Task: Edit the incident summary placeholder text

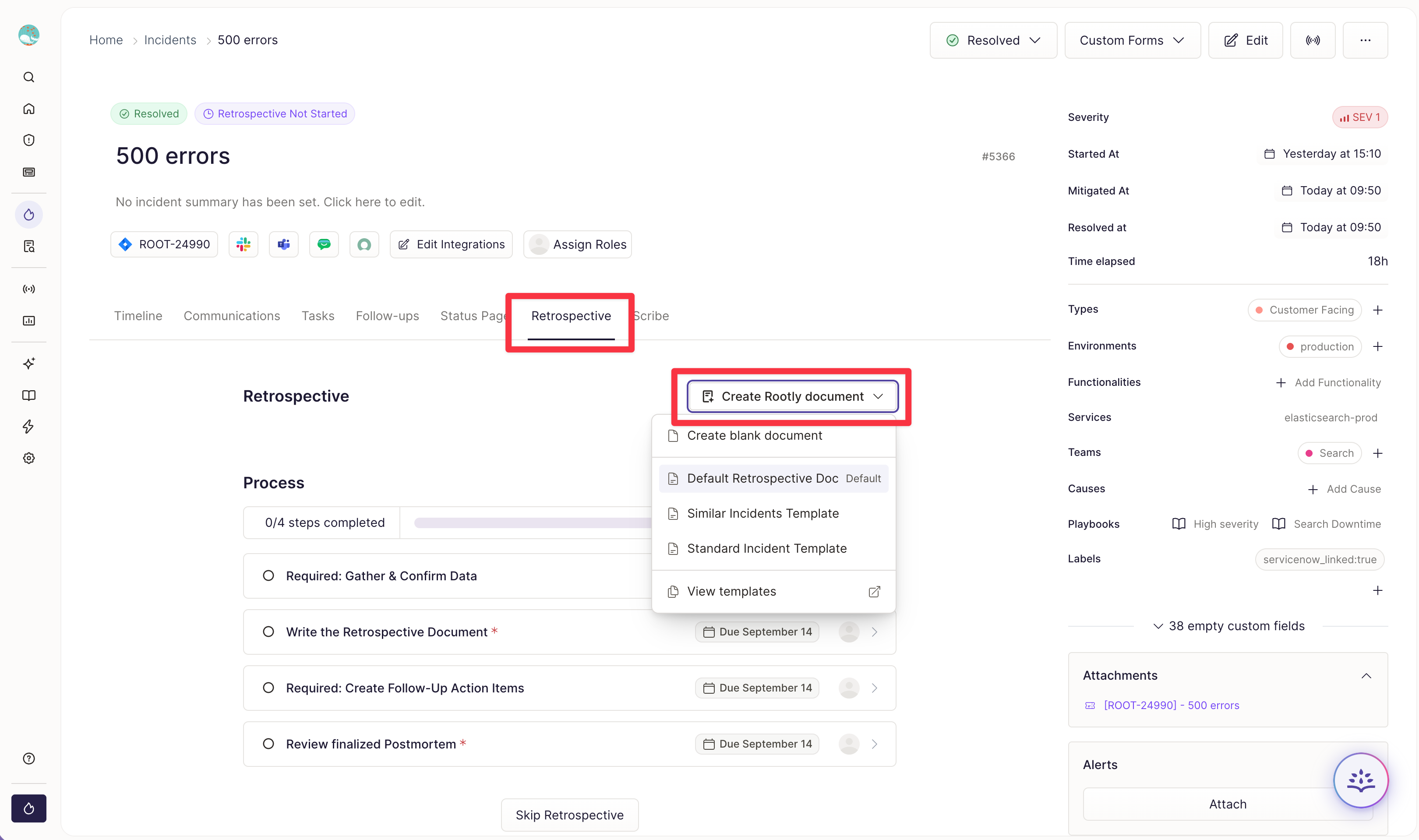Action: click(x=270, y=202)
